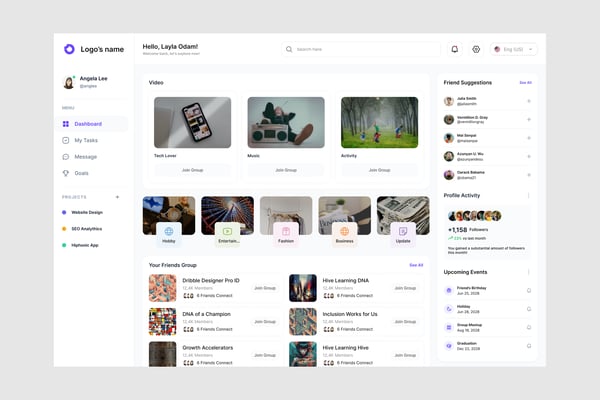Click Julia Smith's name in suggestions

[x=466, y=99]
